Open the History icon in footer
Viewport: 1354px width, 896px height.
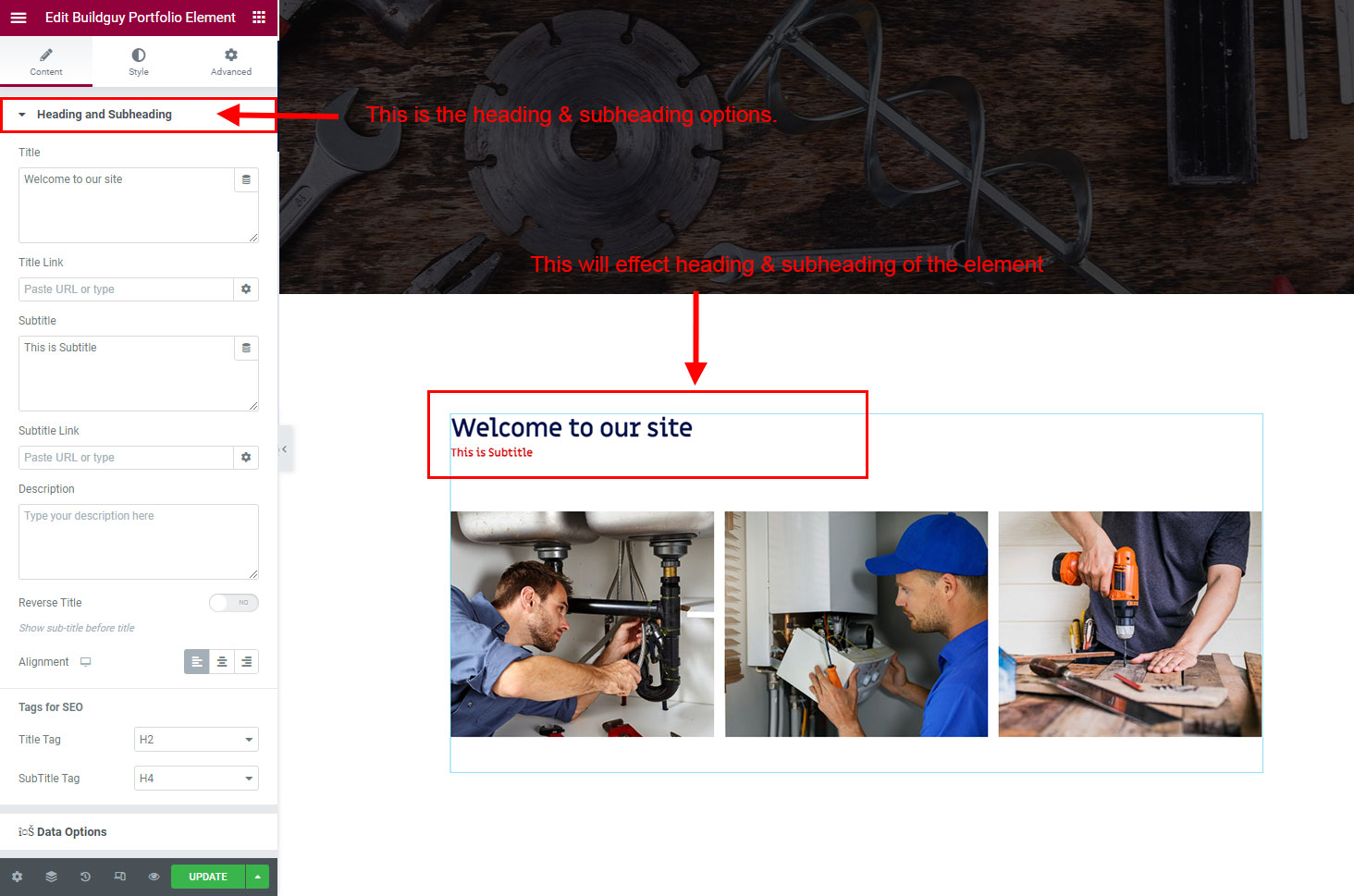[x=85, y=877]
